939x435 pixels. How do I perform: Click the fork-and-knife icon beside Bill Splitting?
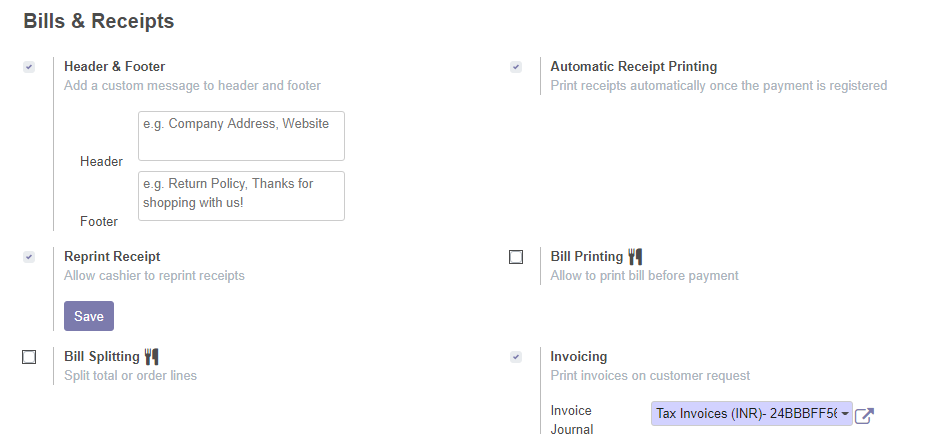[152, 357]
